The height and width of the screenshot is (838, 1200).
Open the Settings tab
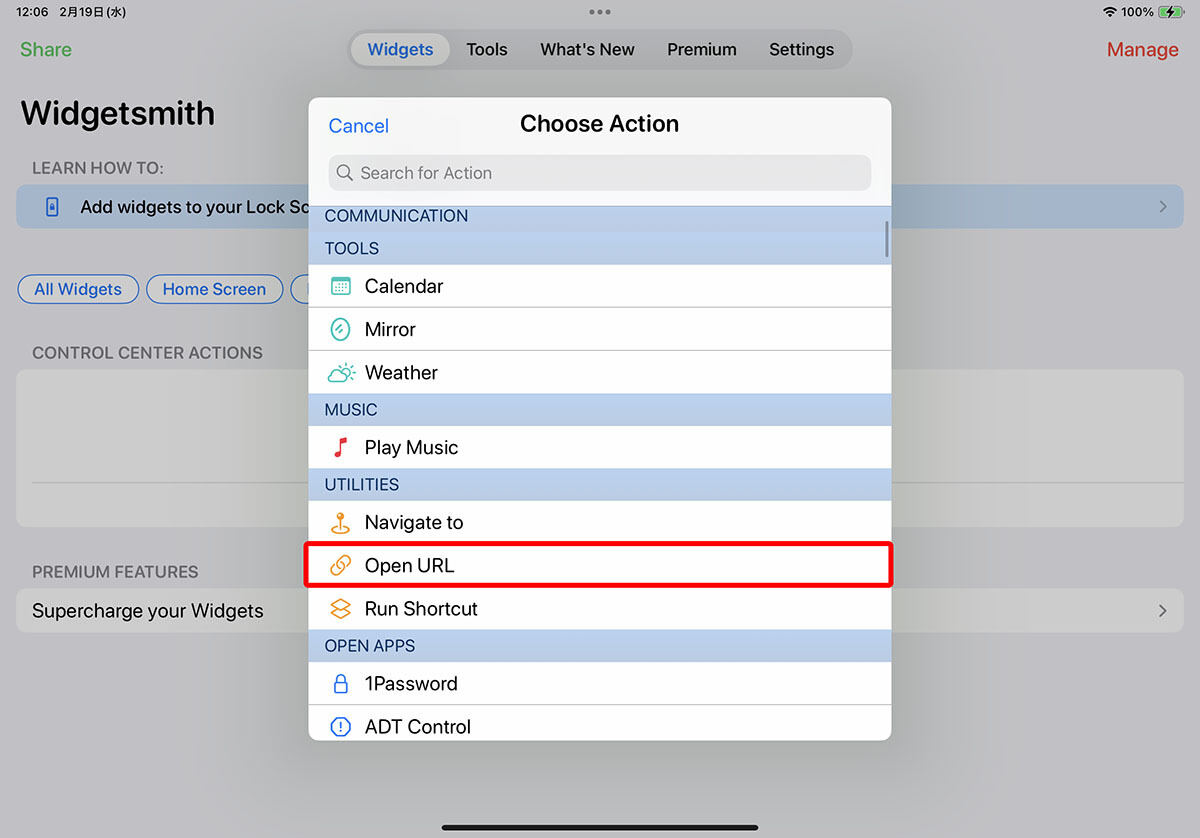click(801, 49)
